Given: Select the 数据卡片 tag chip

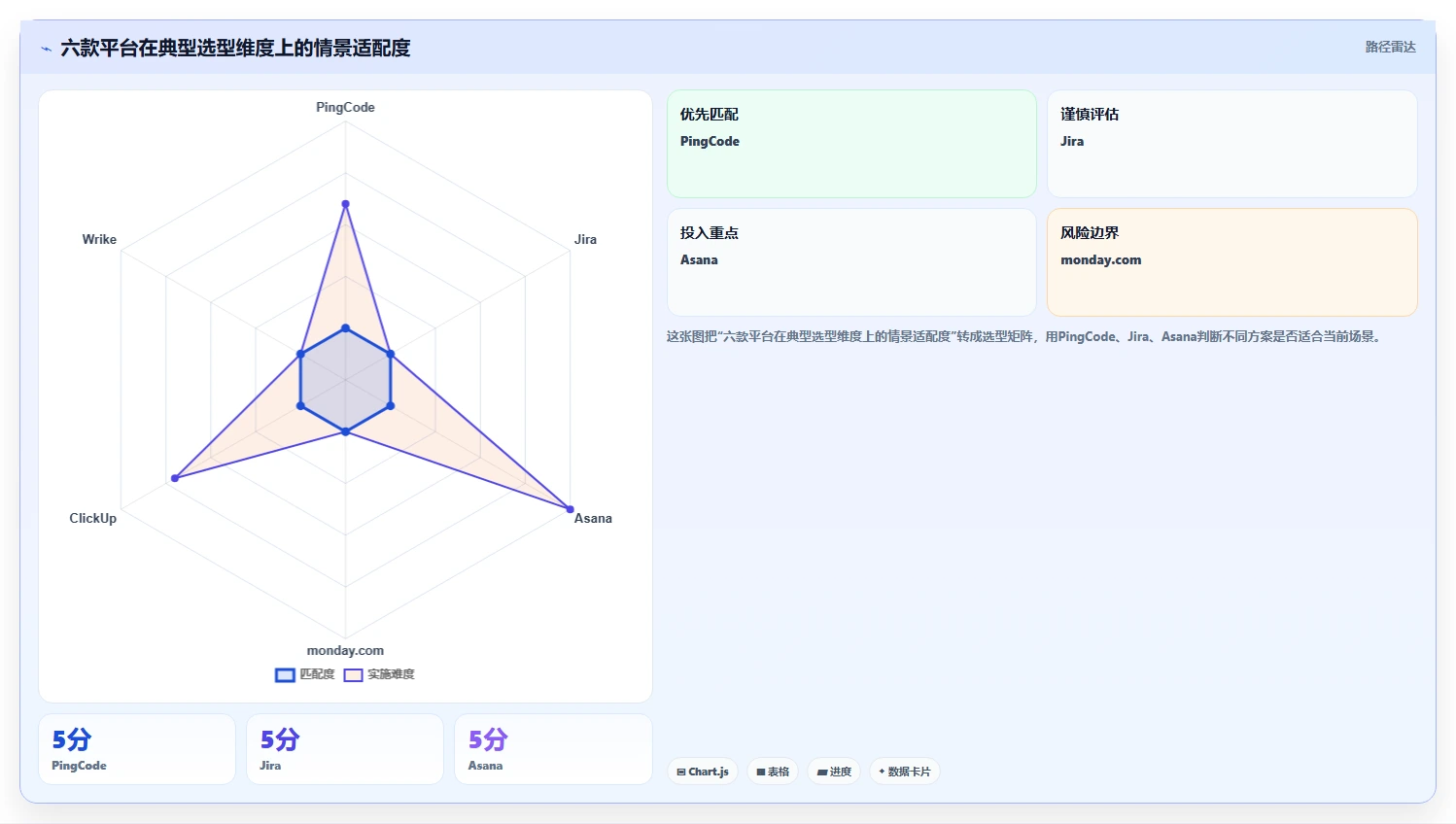Looking at the screenshot, I should [x=904, y=772].
